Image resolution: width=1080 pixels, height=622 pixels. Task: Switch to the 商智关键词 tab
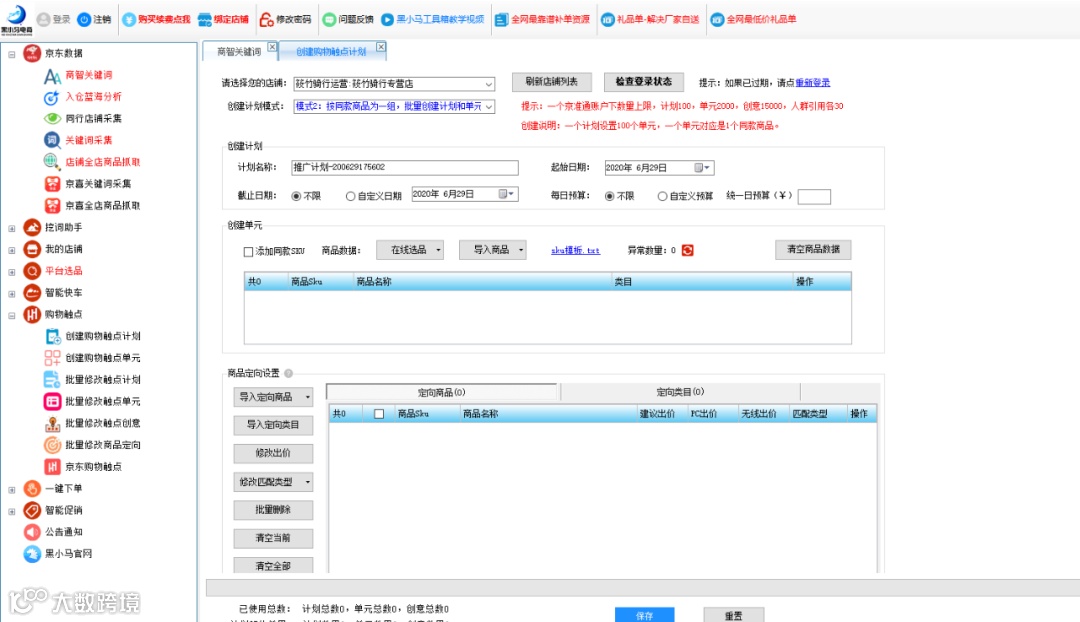pyautogui.click(x=238, y=52)
